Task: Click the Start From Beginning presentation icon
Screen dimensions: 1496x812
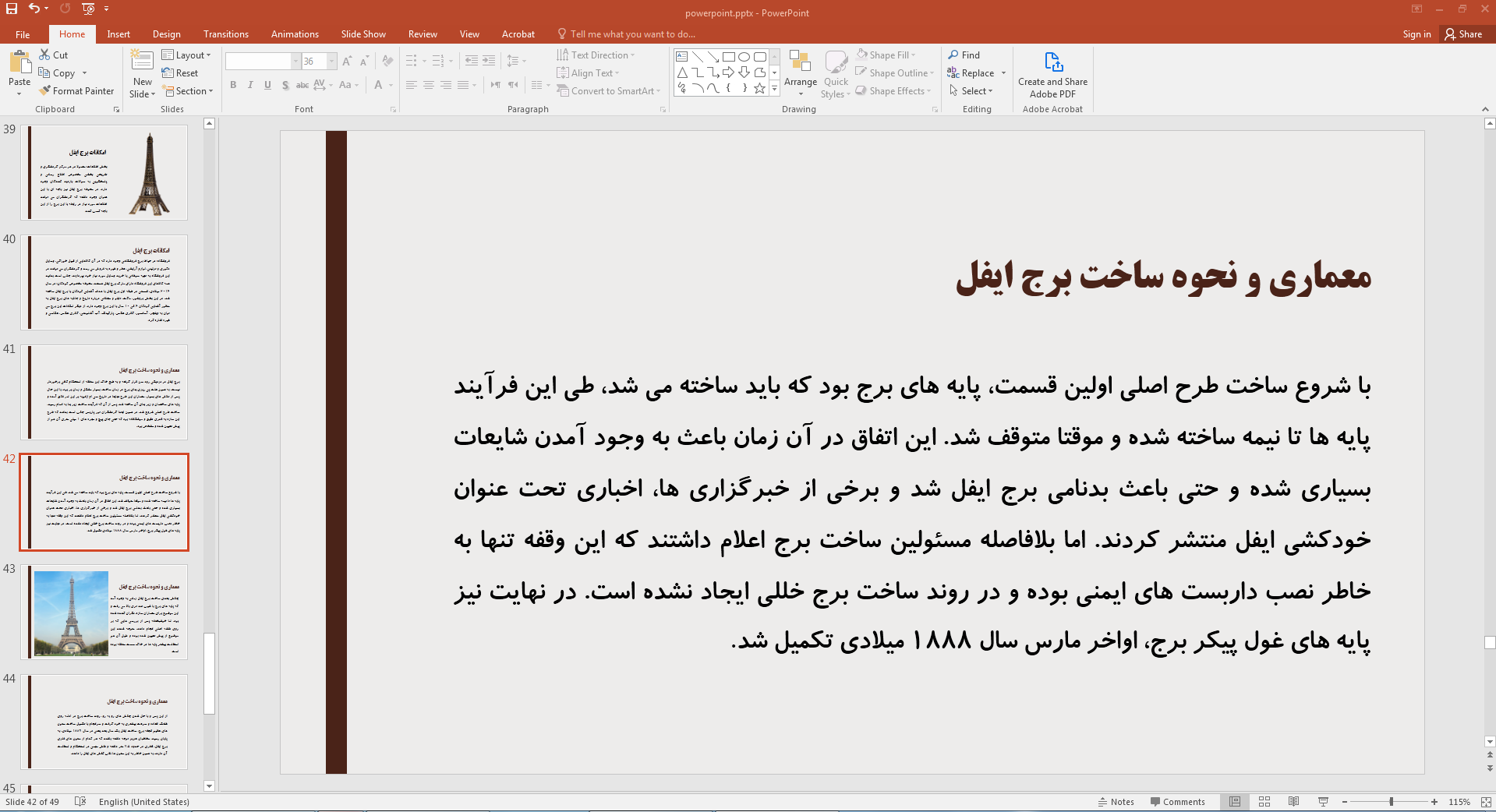Action: pos(88,9)
